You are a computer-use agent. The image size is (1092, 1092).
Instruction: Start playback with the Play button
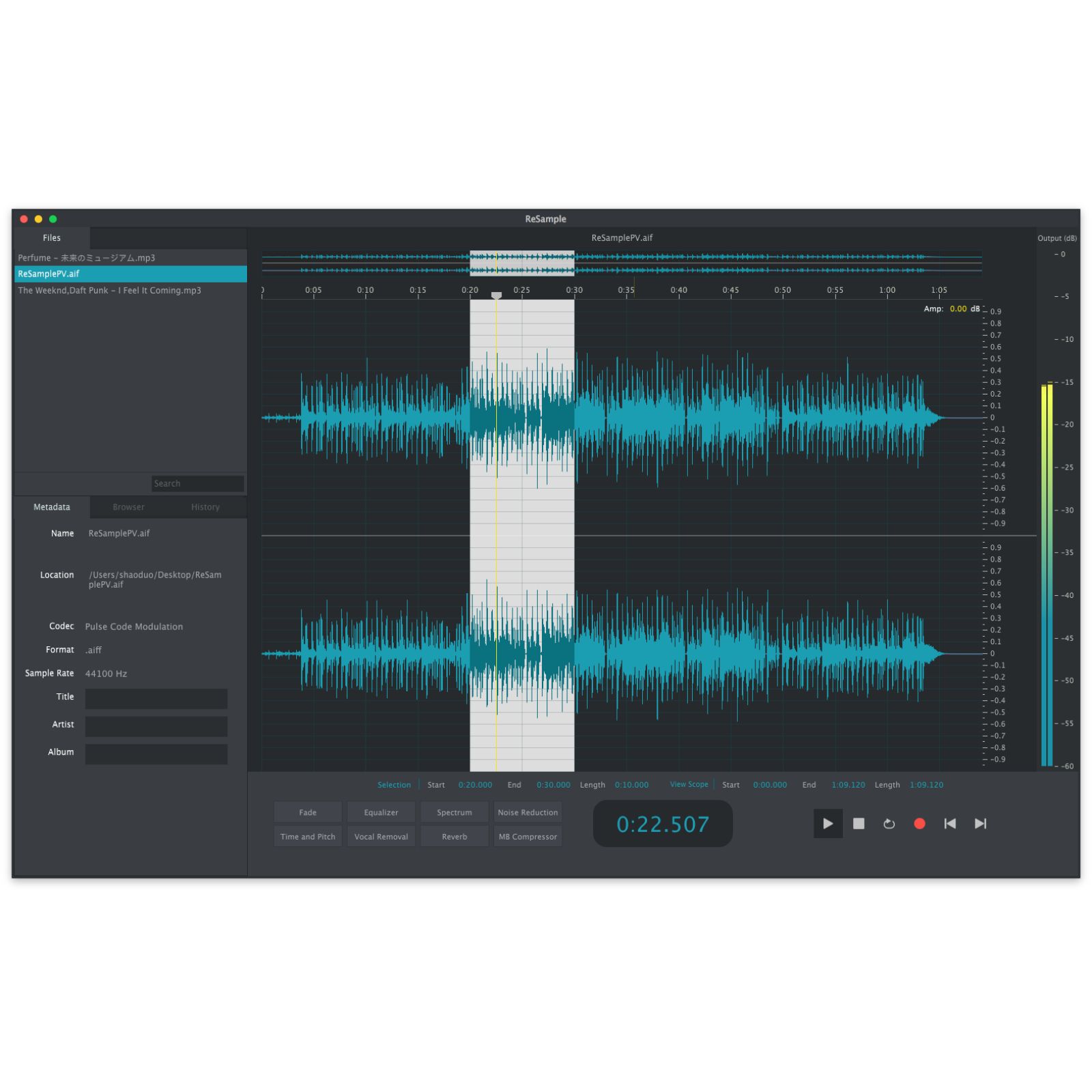click(828, 824)
